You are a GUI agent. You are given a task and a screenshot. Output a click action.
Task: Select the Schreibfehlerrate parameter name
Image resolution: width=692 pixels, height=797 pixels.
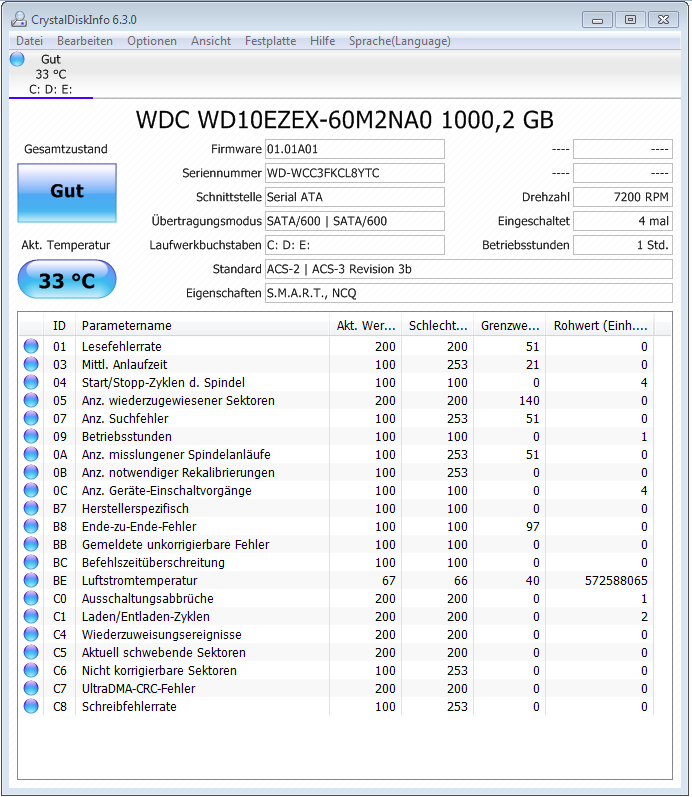pyautogui.click(x=129, y=707)
